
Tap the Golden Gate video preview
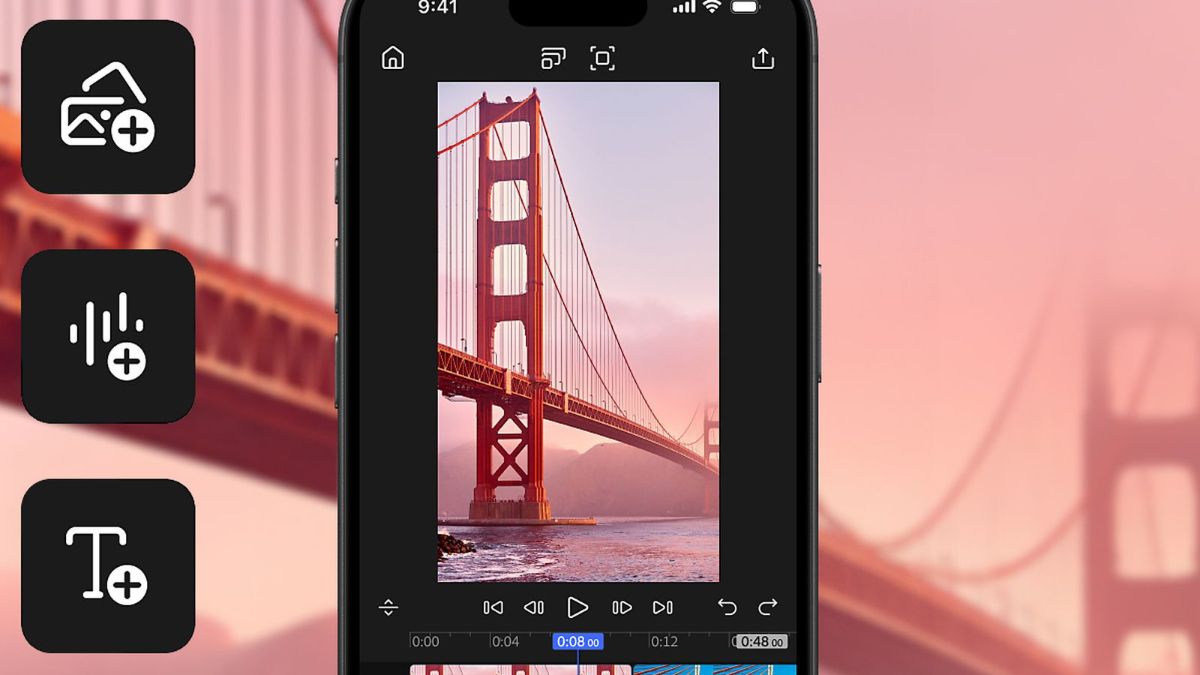(x=578, y=331)
